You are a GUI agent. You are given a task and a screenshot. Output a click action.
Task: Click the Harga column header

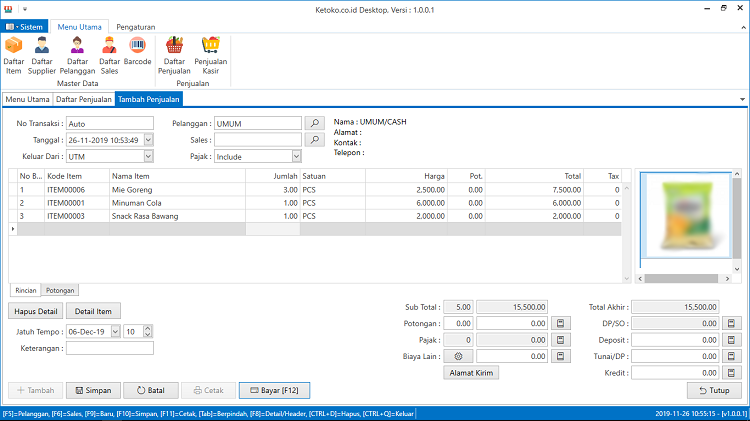pos(406,176)
